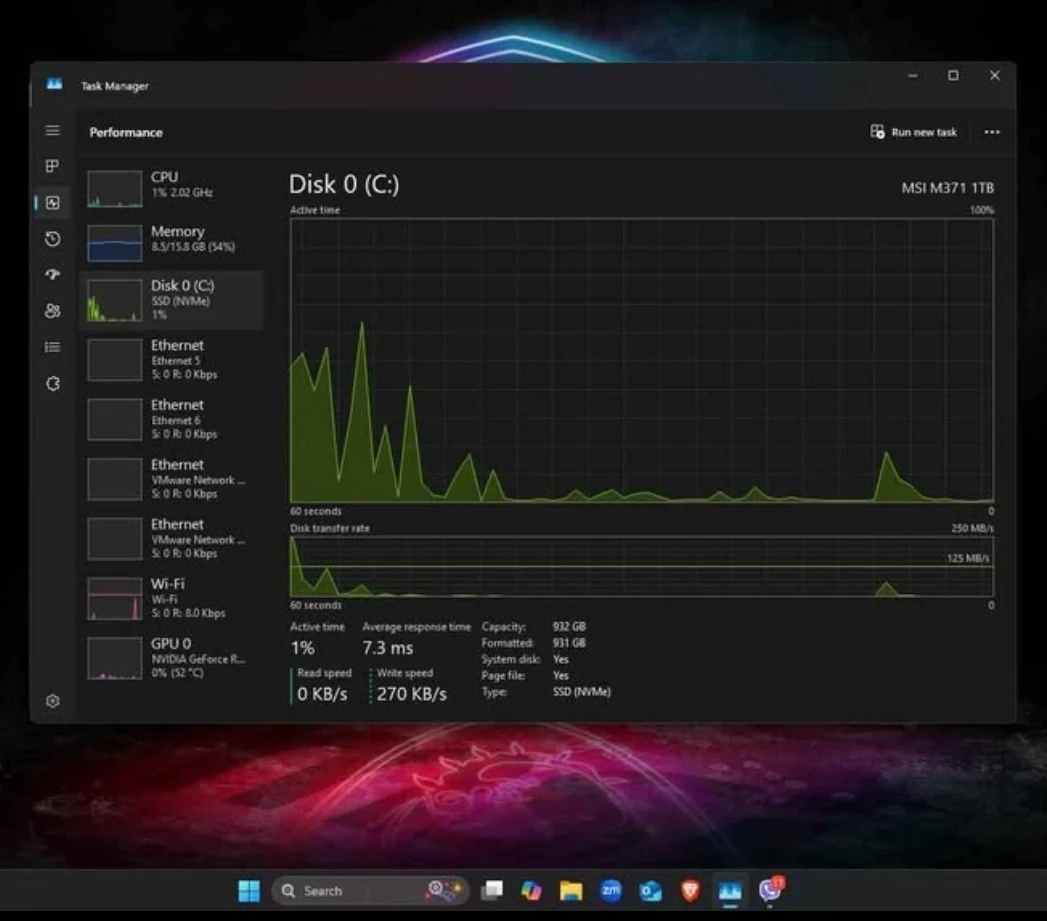Open the three-dot more options menu
Screen dimensions: 1047x921
991,132
